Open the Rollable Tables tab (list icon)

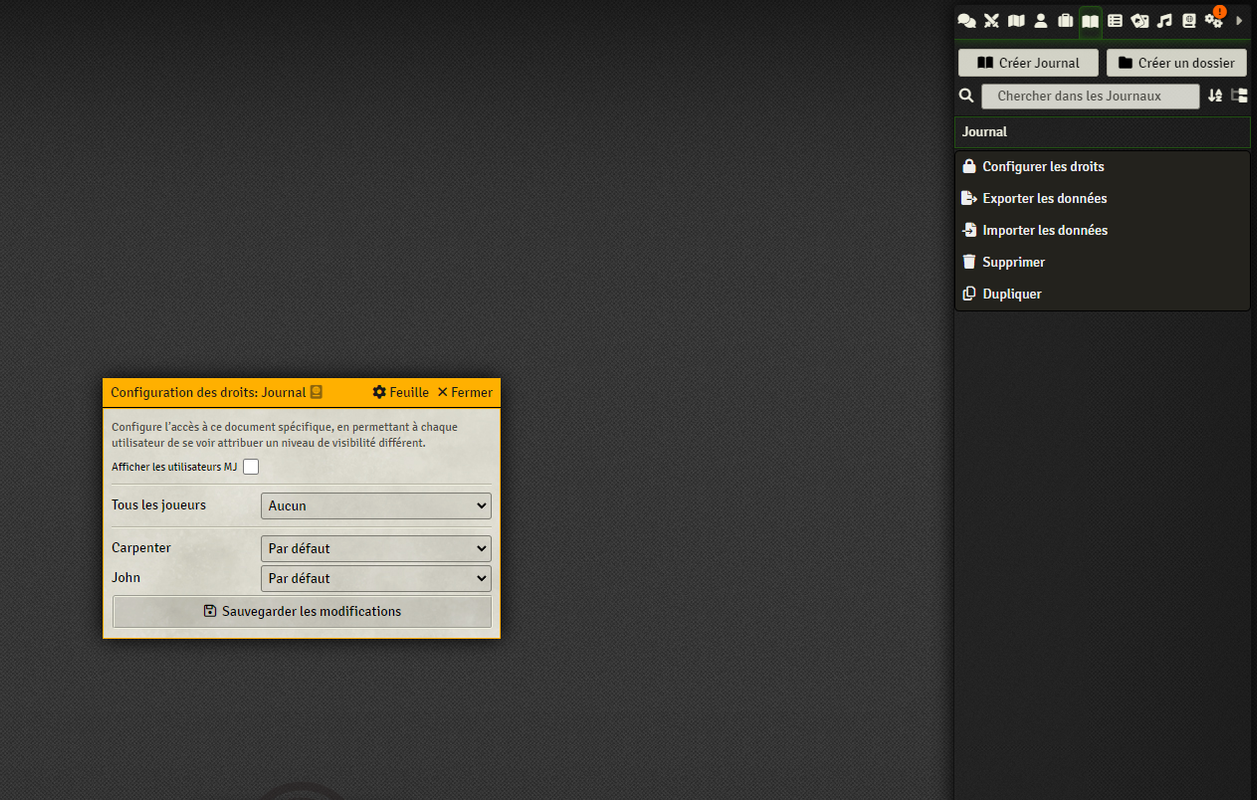[1115, 20]
